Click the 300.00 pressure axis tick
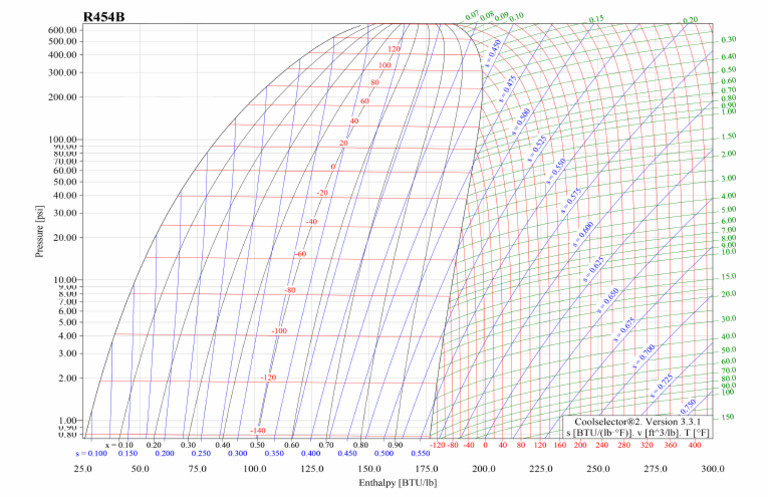768x497 pixels. tap(62, 72)
